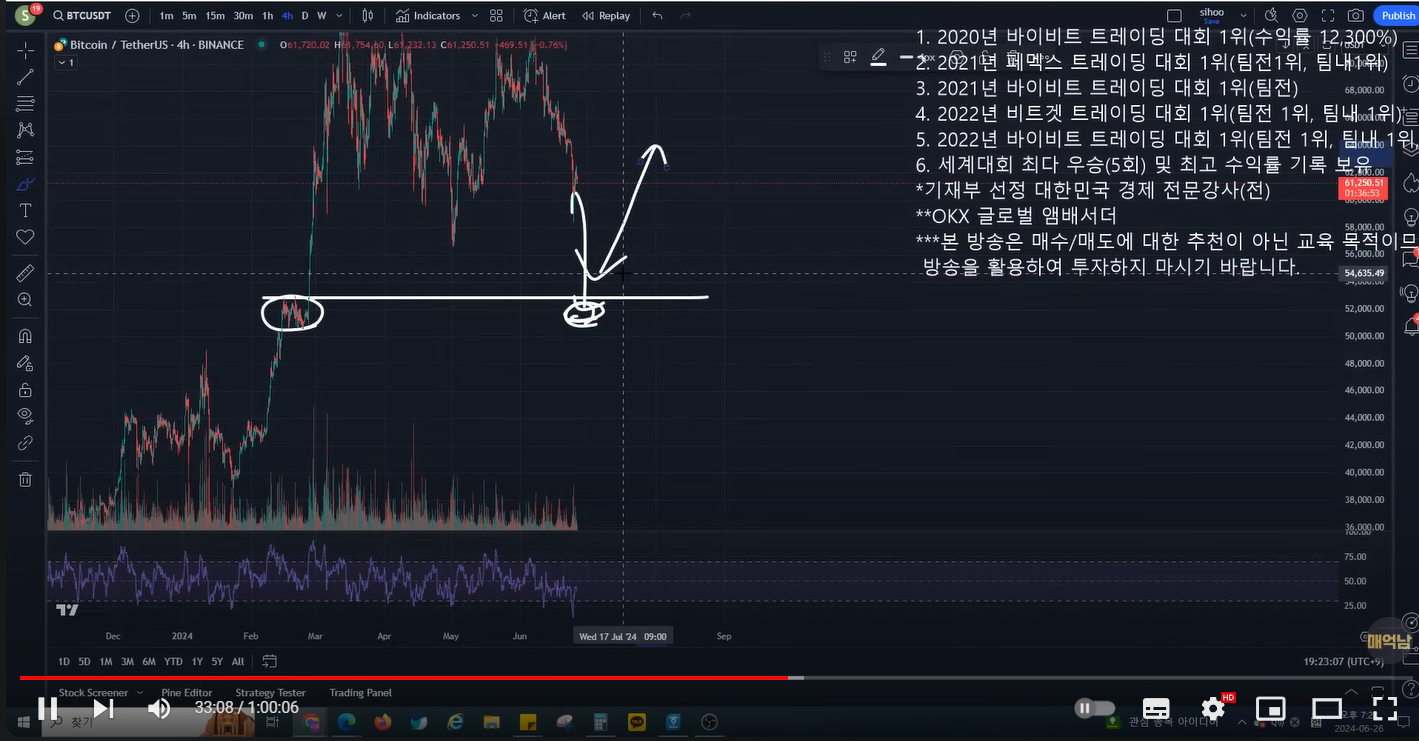Expand the Stock Screener dropdown arrow
Image resolution: width=1419 pixels, height=741 pixels.
click(x=139, y=692)
